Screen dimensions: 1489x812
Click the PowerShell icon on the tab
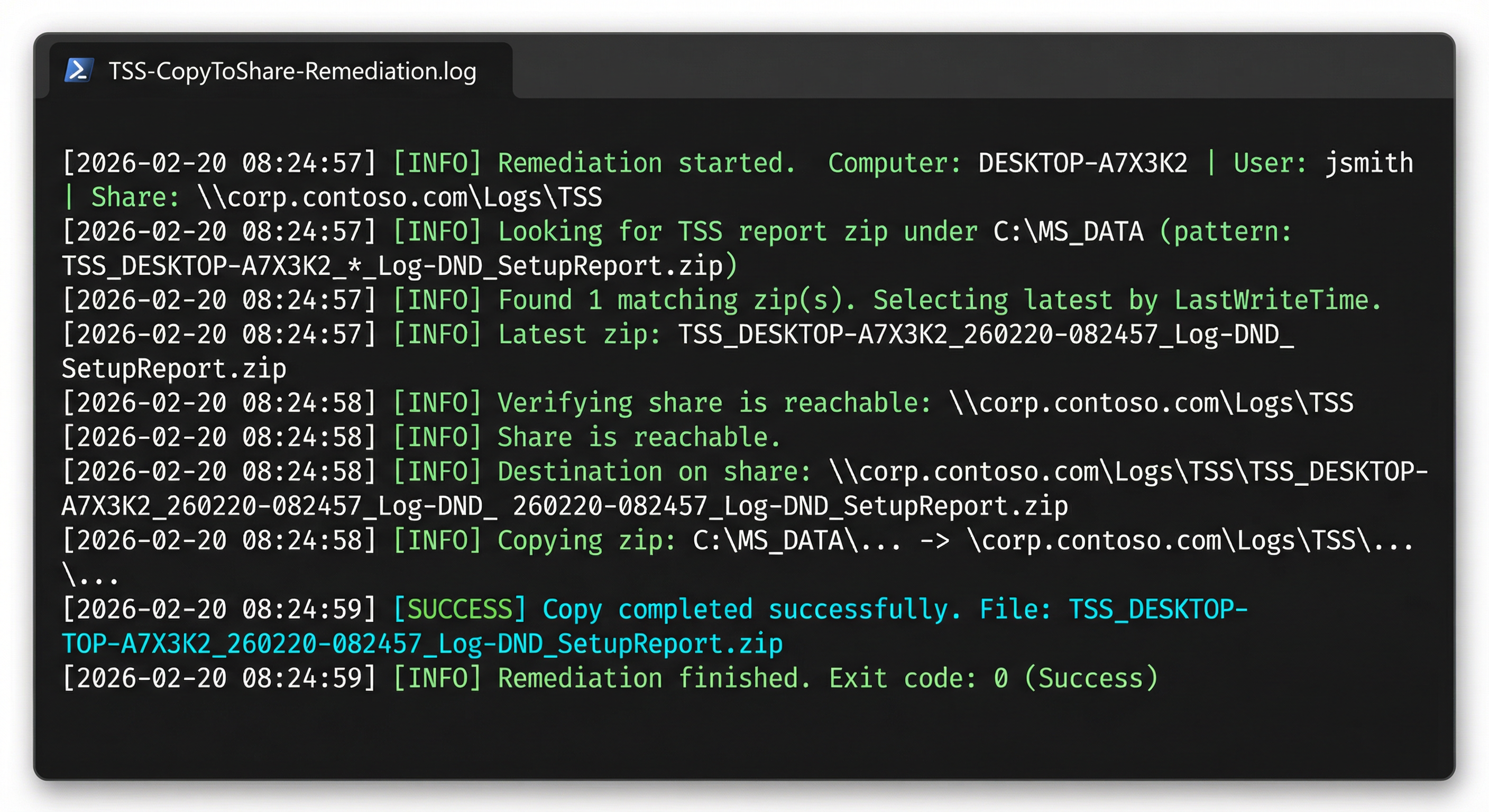point(79,72)
